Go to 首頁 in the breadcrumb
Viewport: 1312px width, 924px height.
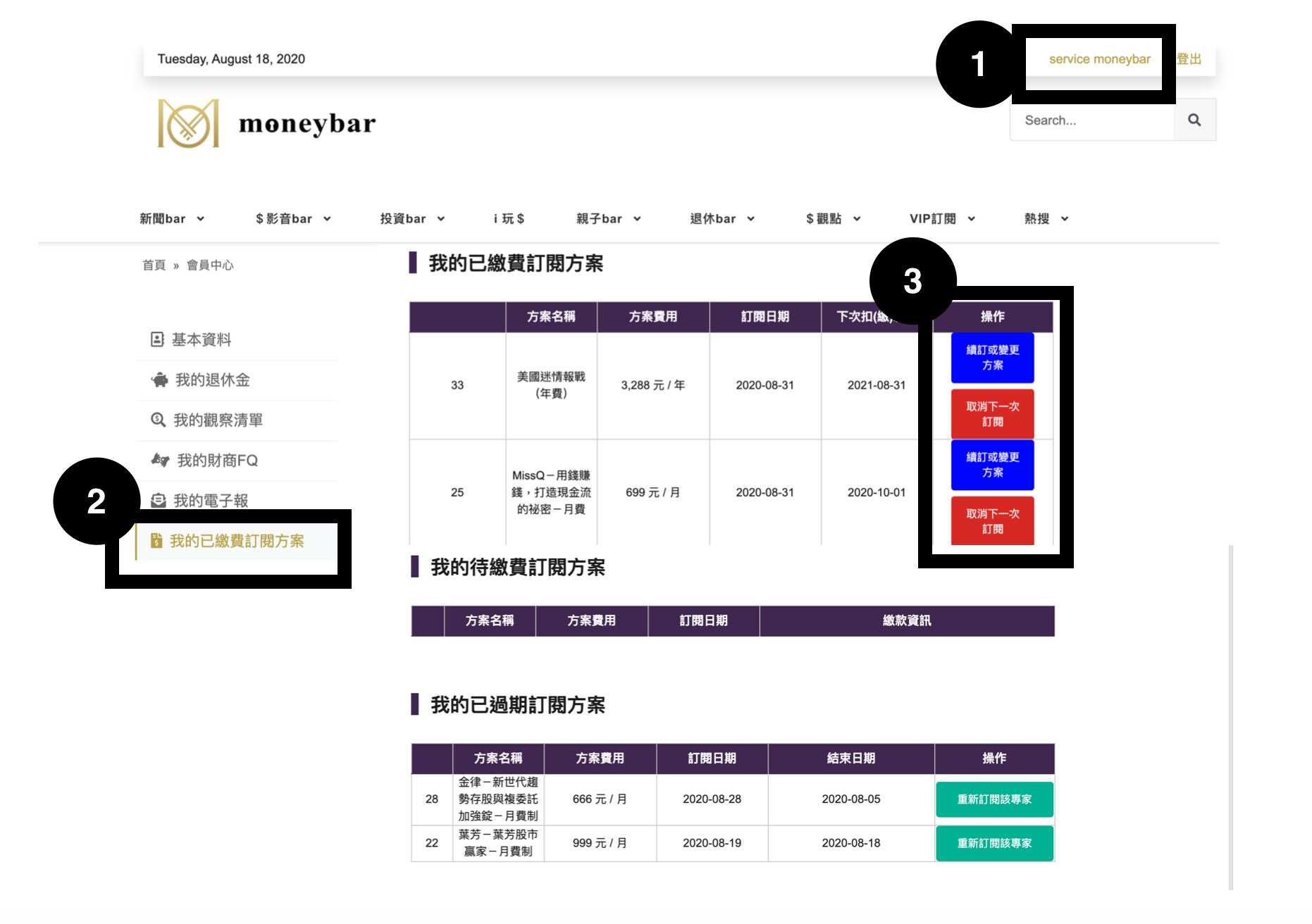point(154,266)
